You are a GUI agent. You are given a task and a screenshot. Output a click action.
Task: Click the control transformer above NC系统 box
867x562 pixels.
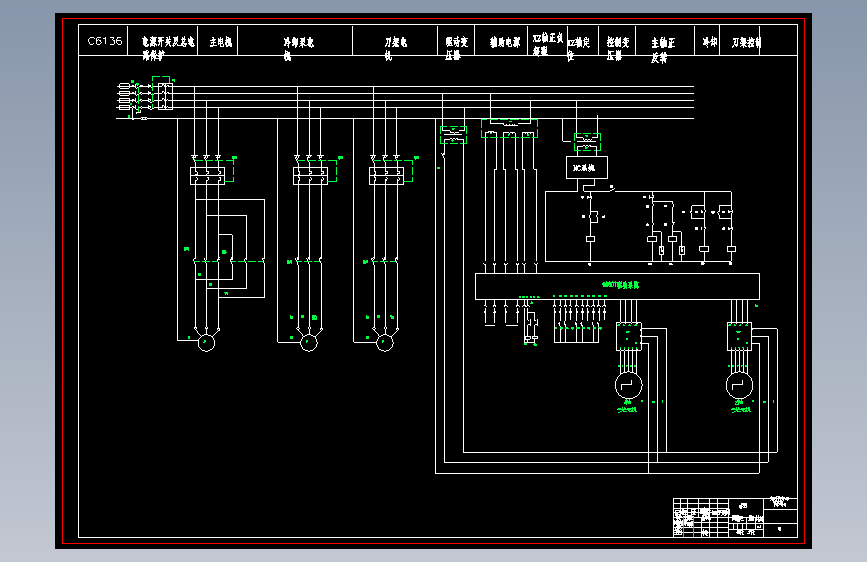click(587, 142)
